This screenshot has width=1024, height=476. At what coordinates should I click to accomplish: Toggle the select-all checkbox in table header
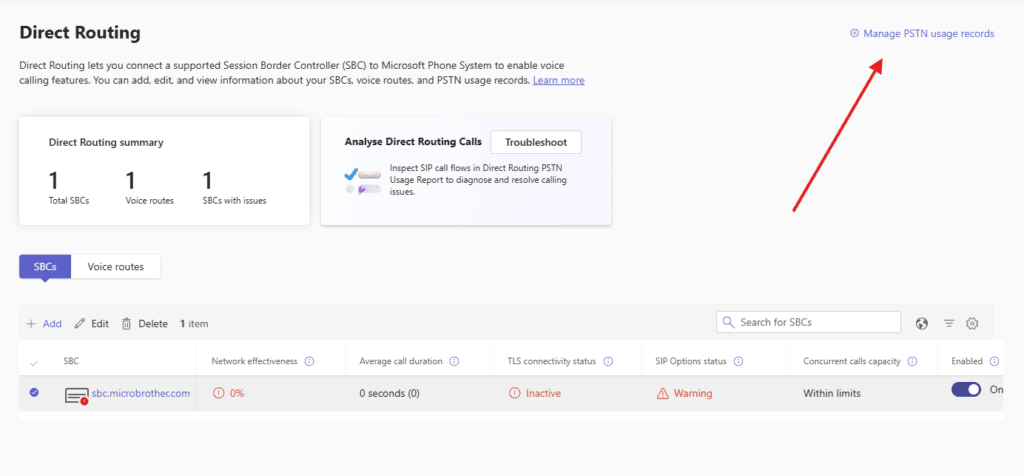click(x=34, y=362)
